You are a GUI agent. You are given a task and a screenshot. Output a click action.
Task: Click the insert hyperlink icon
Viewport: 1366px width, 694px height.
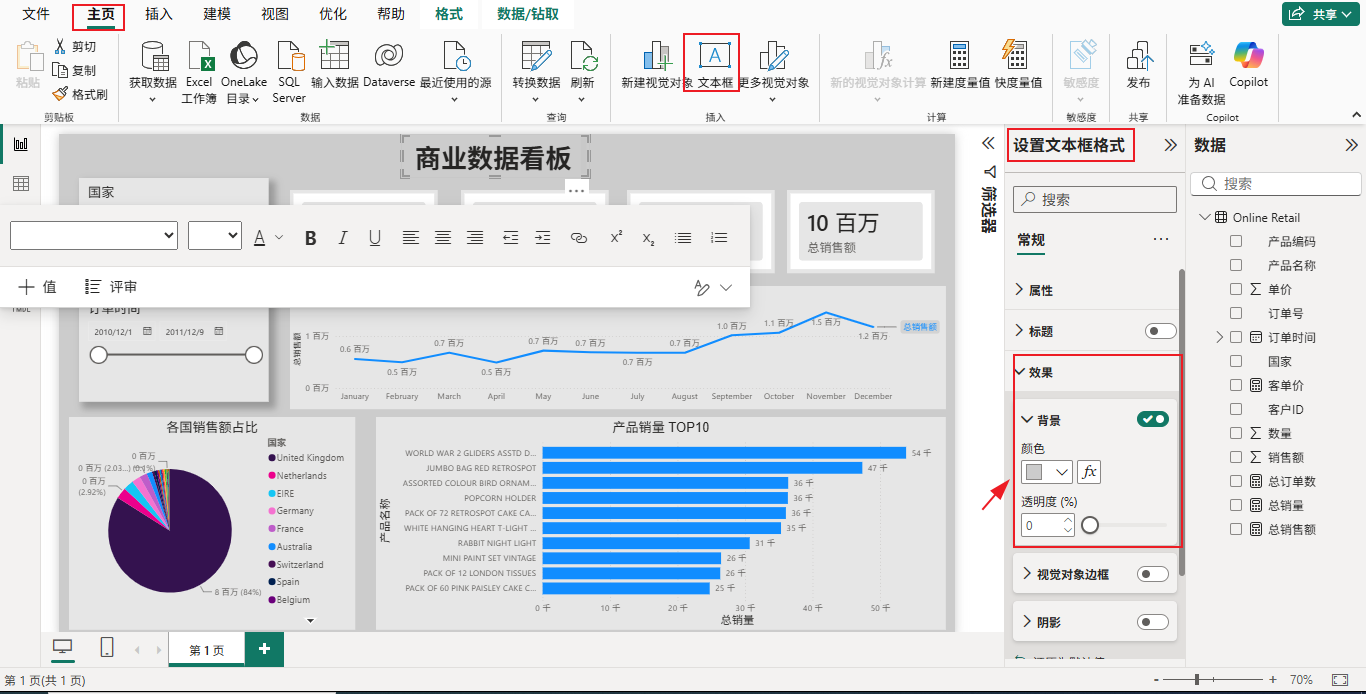tap(578, 238)
